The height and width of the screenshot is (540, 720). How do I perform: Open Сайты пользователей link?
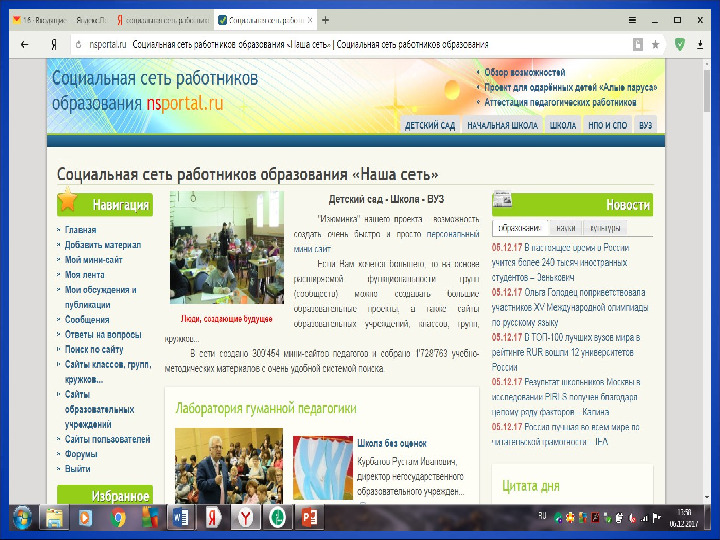tap(107, 439)
